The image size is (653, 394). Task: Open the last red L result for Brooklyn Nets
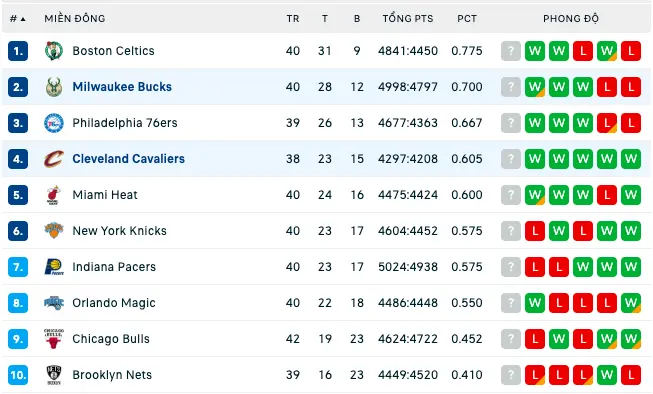tap(631, 375)
